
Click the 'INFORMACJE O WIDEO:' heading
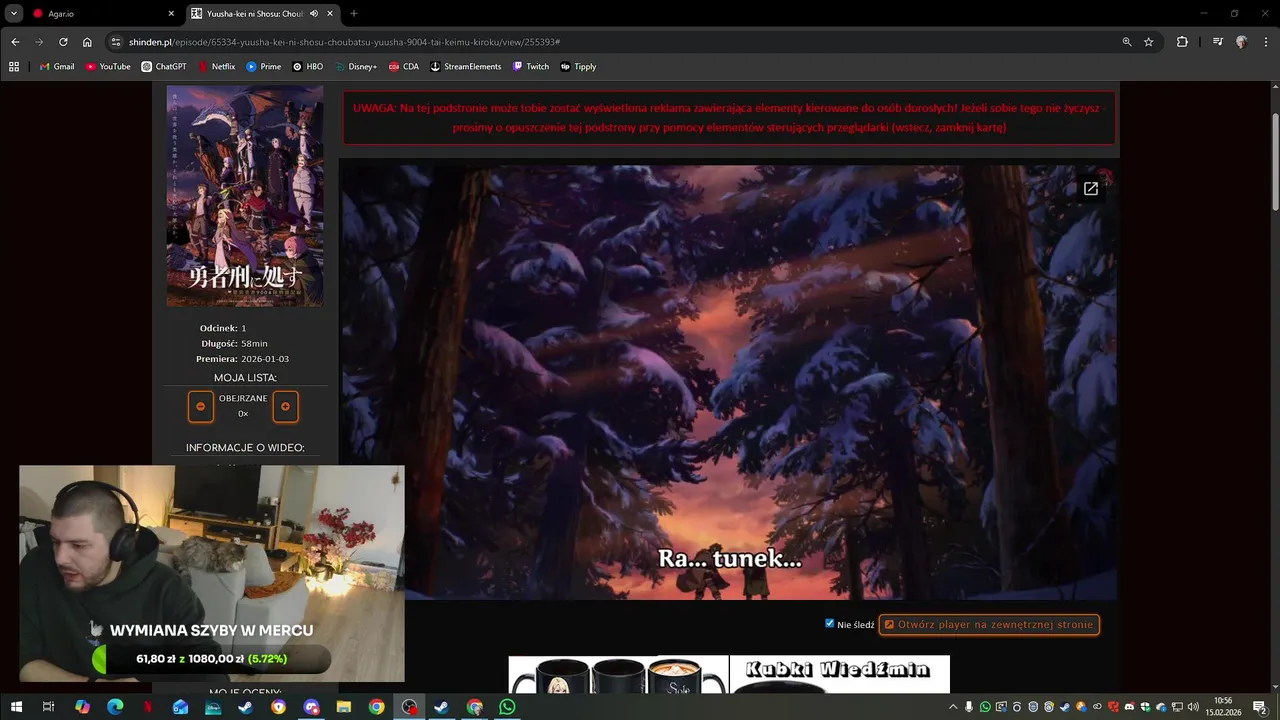(x=245, y=448)
